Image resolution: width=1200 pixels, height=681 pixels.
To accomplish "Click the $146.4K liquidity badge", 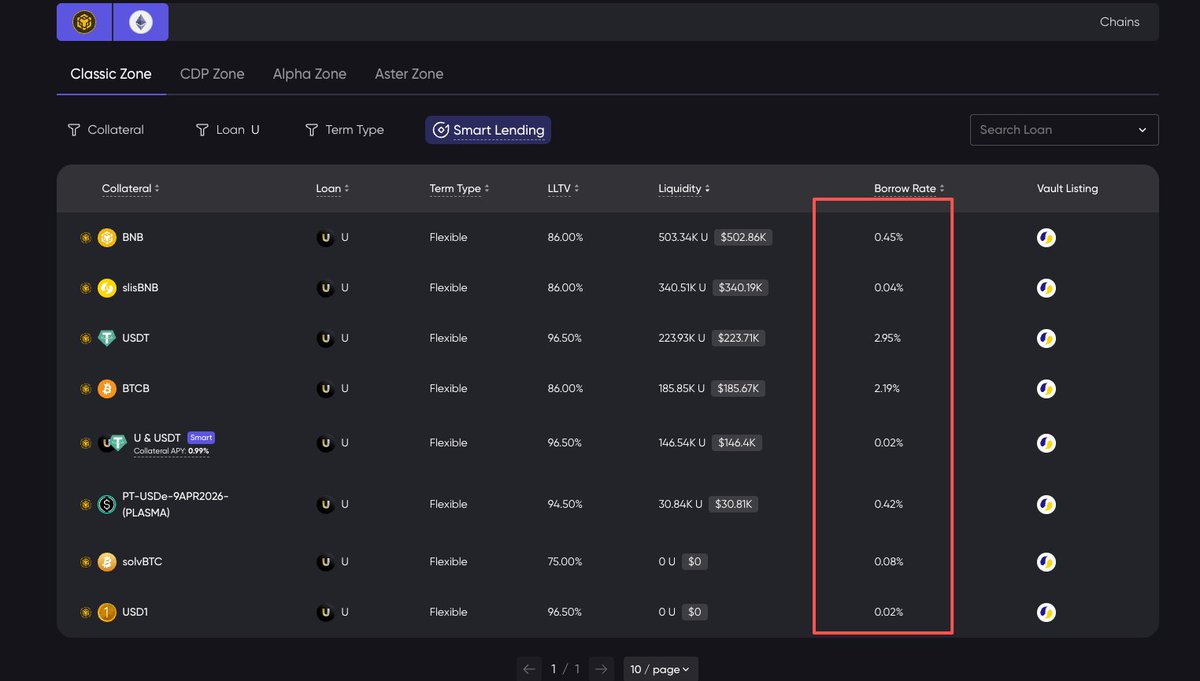I will 736,443.
